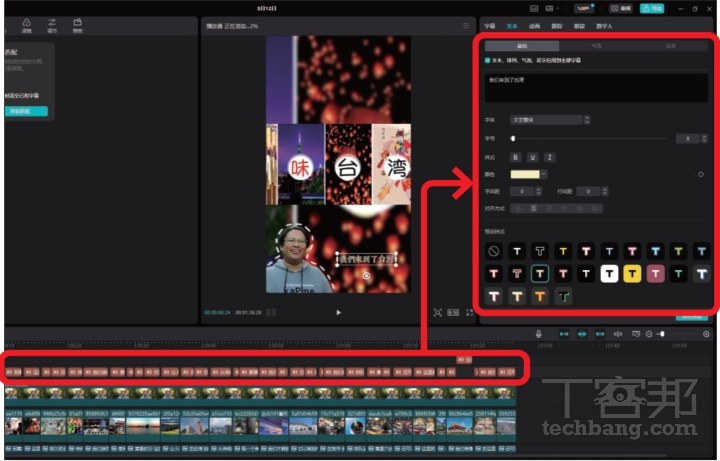
Task: Choose the yellow T preset on black
Action: (563, 251)
